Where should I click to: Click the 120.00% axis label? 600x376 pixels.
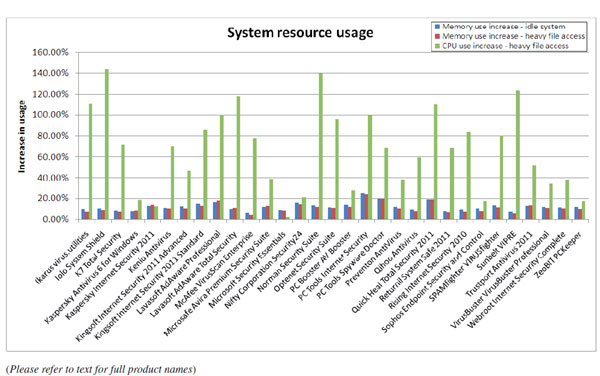coord(51,94)
